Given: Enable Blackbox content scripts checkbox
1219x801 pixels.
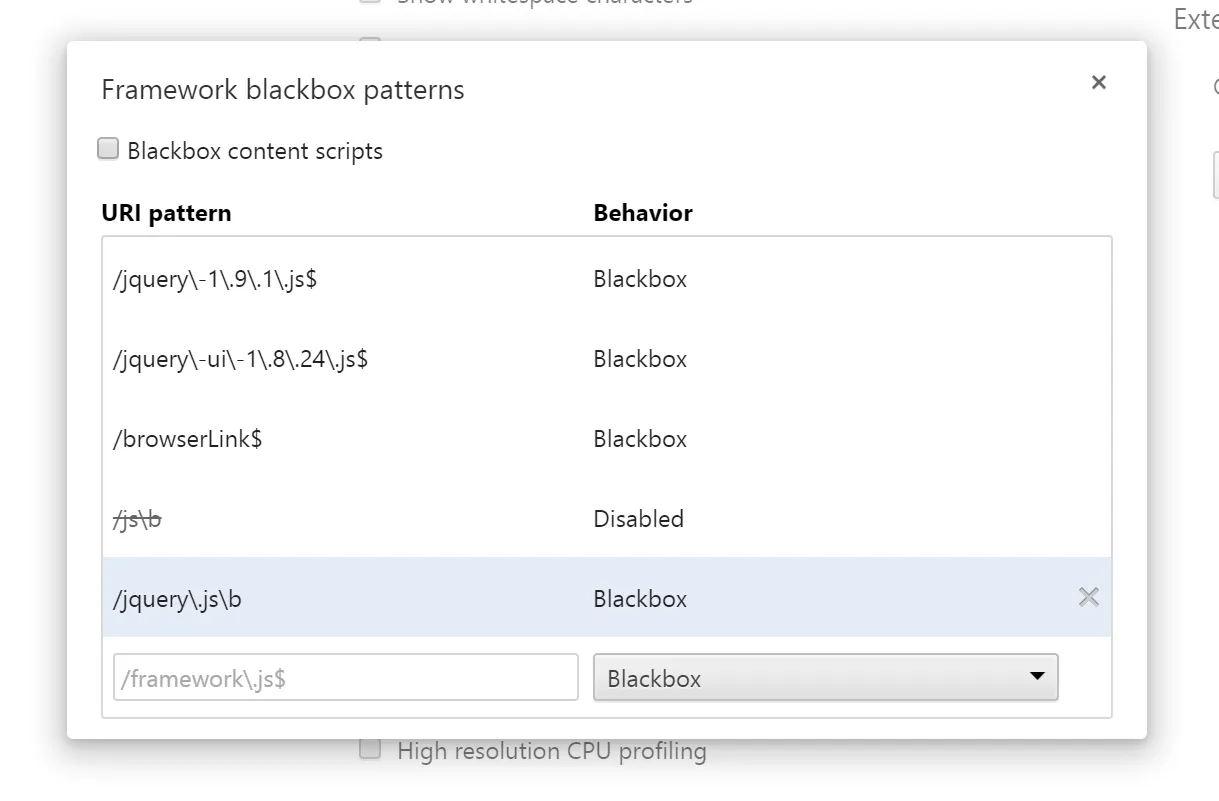Looking at the screenshot, I should tap(108, 150).
